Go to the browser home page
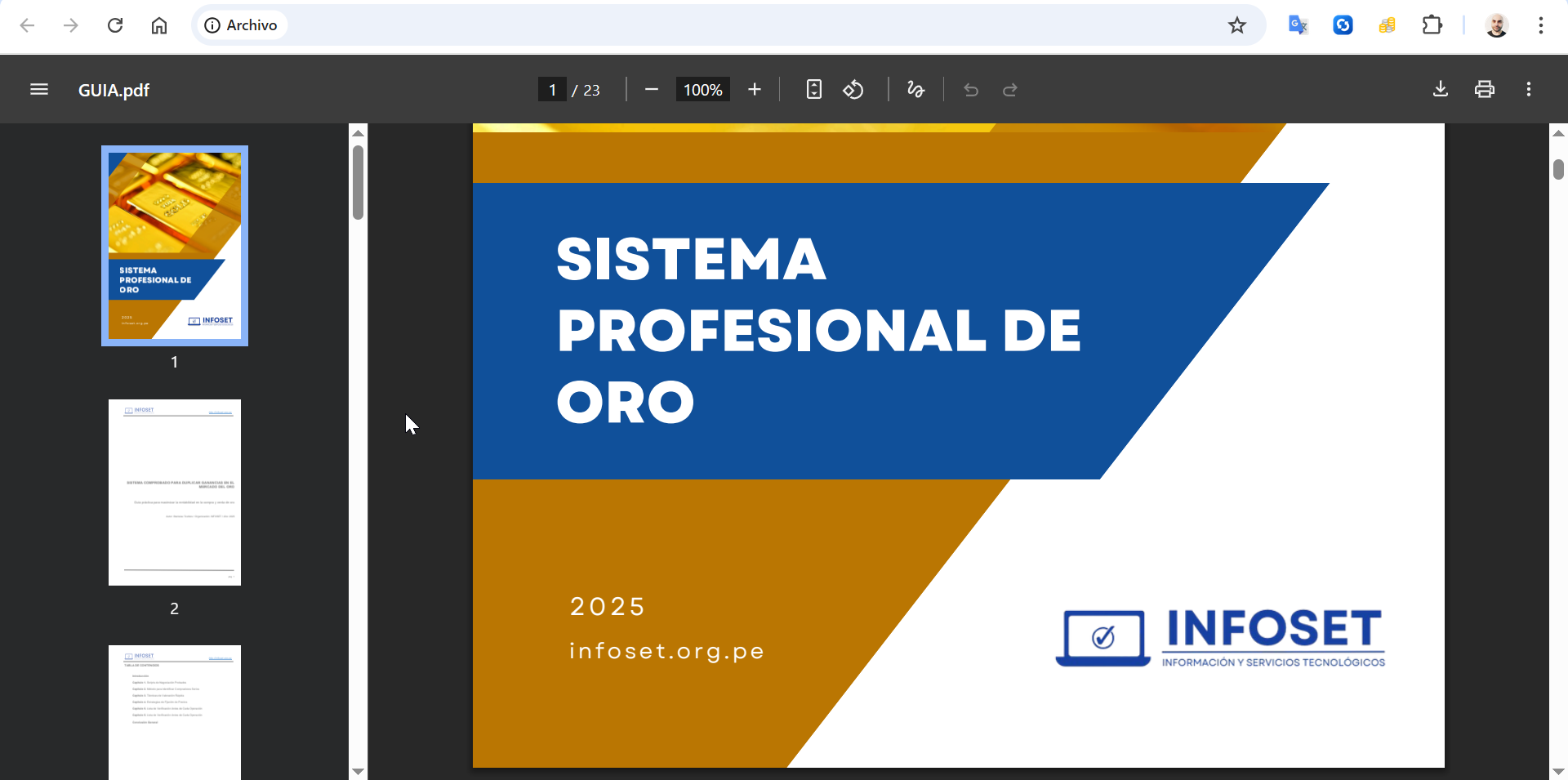Image resolution: width=1568 pixels, height=780 pixels. coord(159,25)
